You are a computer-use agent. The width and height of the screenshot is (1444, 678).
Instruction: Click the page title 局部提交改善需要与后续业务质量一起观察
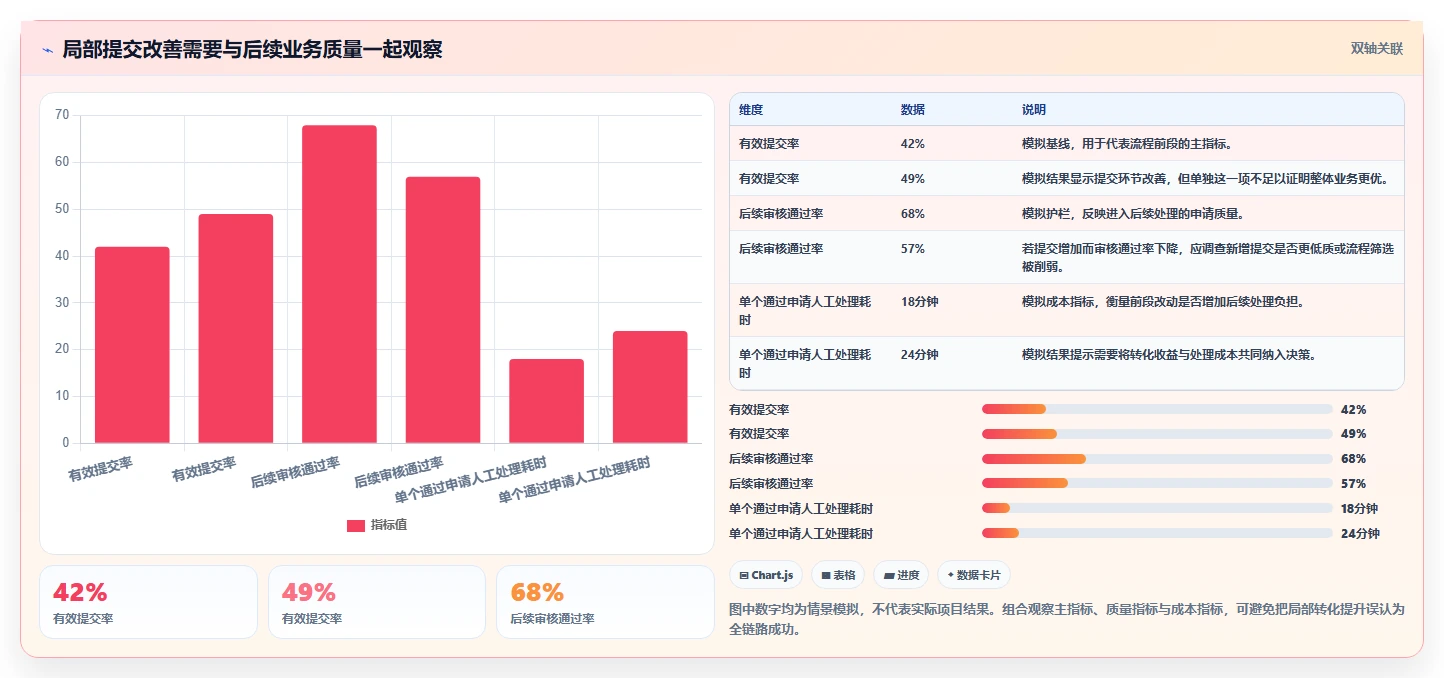pyautogui.click(x=252, y=49)
